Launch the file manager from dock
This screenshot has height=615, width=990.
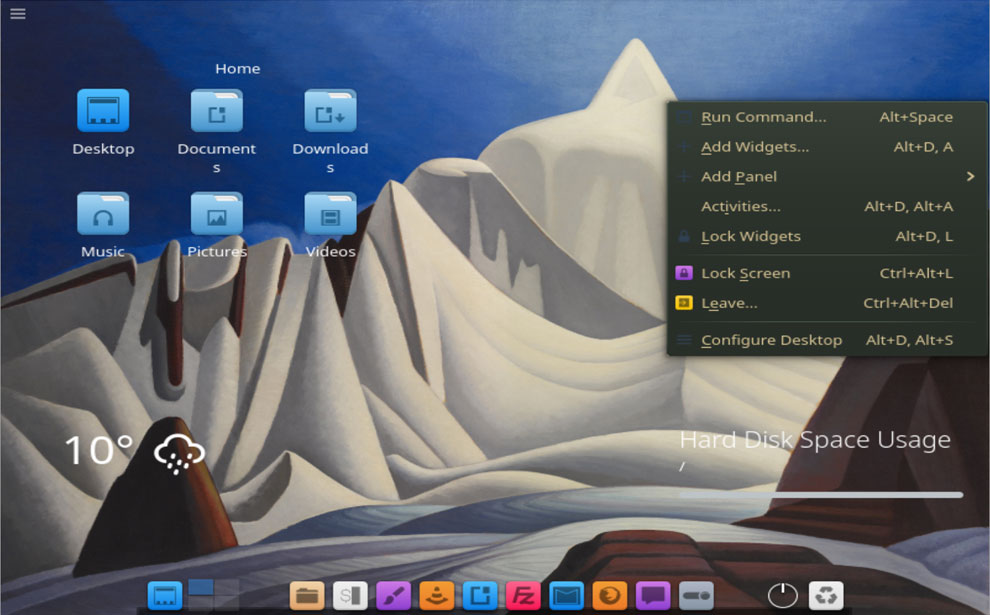coord(307,595)
